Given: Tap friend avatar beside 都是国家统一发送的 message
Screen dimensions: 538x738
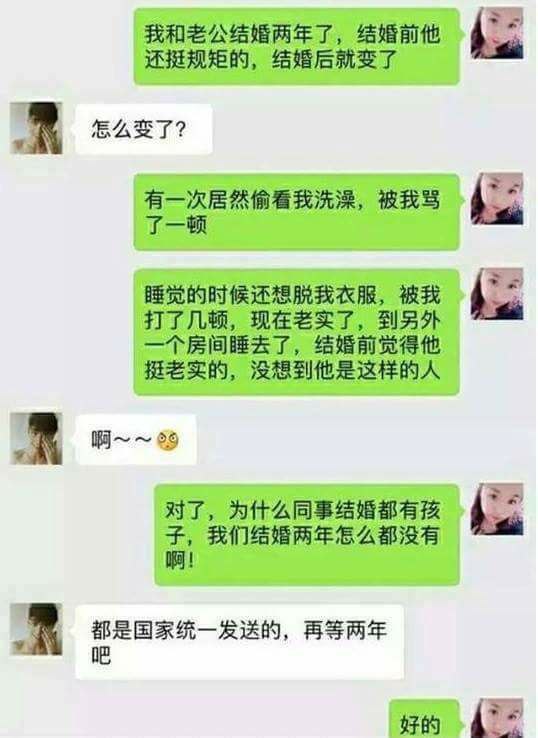Looking at the screenshot, I should tap(36, 629).
